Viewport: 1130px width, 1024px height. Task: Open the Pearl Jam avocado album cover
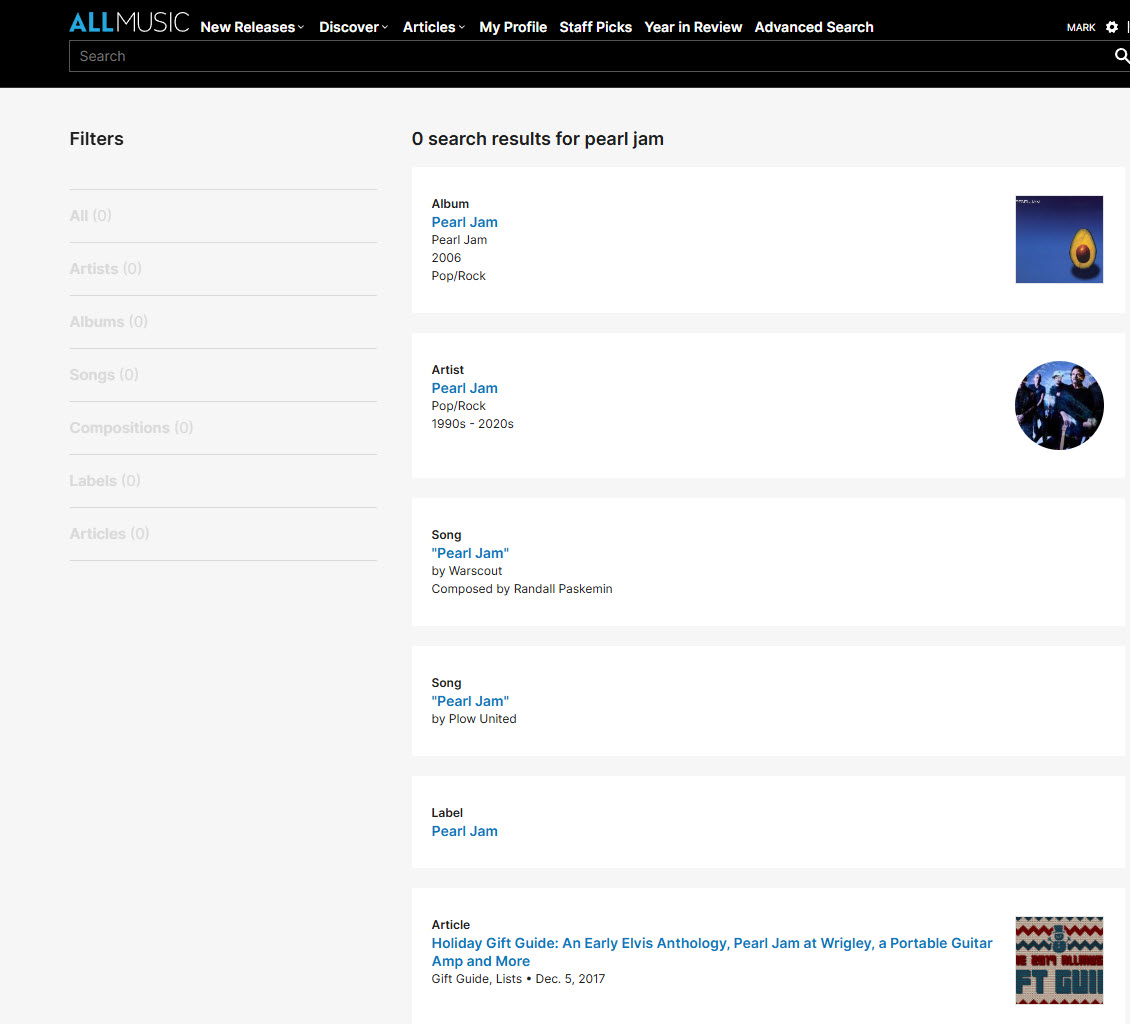pos(1059,240)
